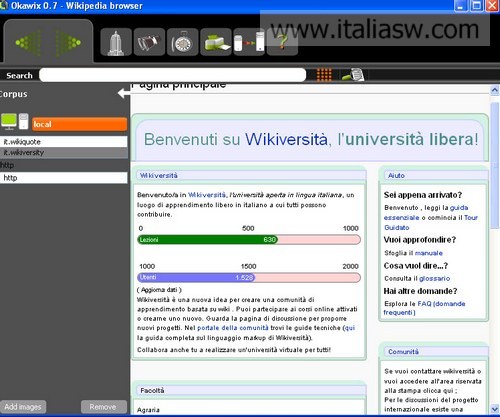Focus the Search input field
This screenshot has height=417, width=500.
pyautogui.click(x=172, y=75)
